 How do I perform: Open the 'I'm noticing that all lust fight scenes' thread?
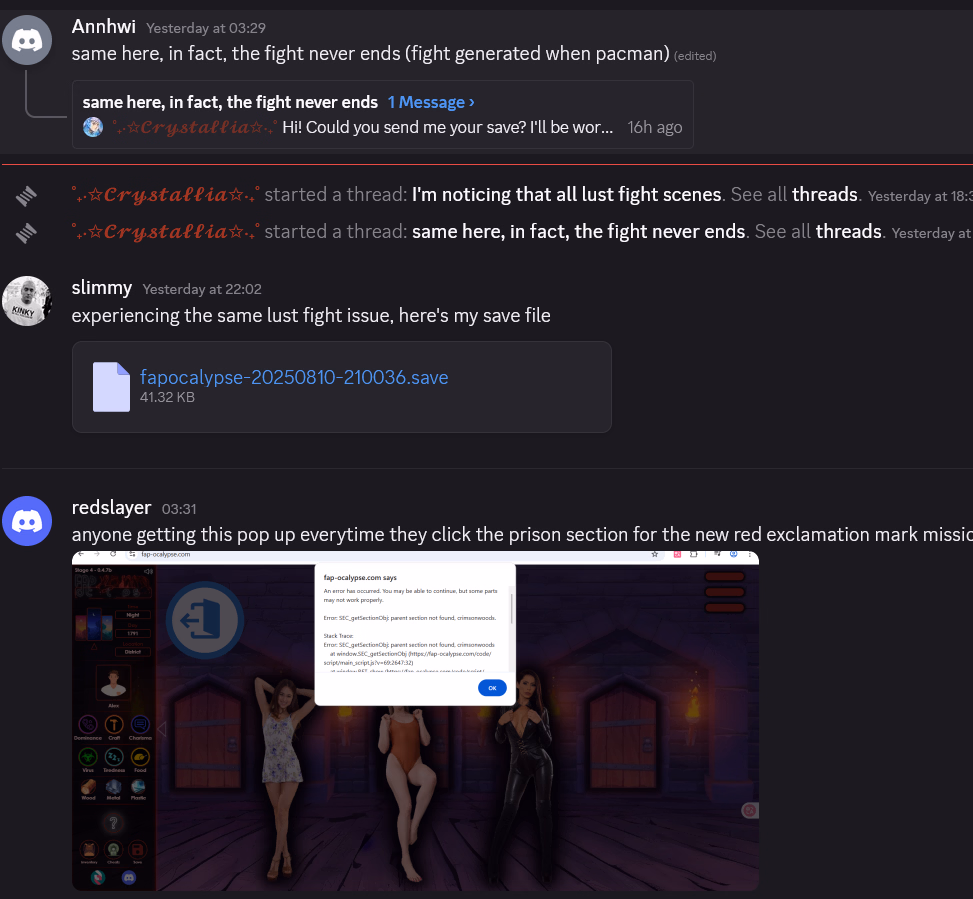point(567,195)
